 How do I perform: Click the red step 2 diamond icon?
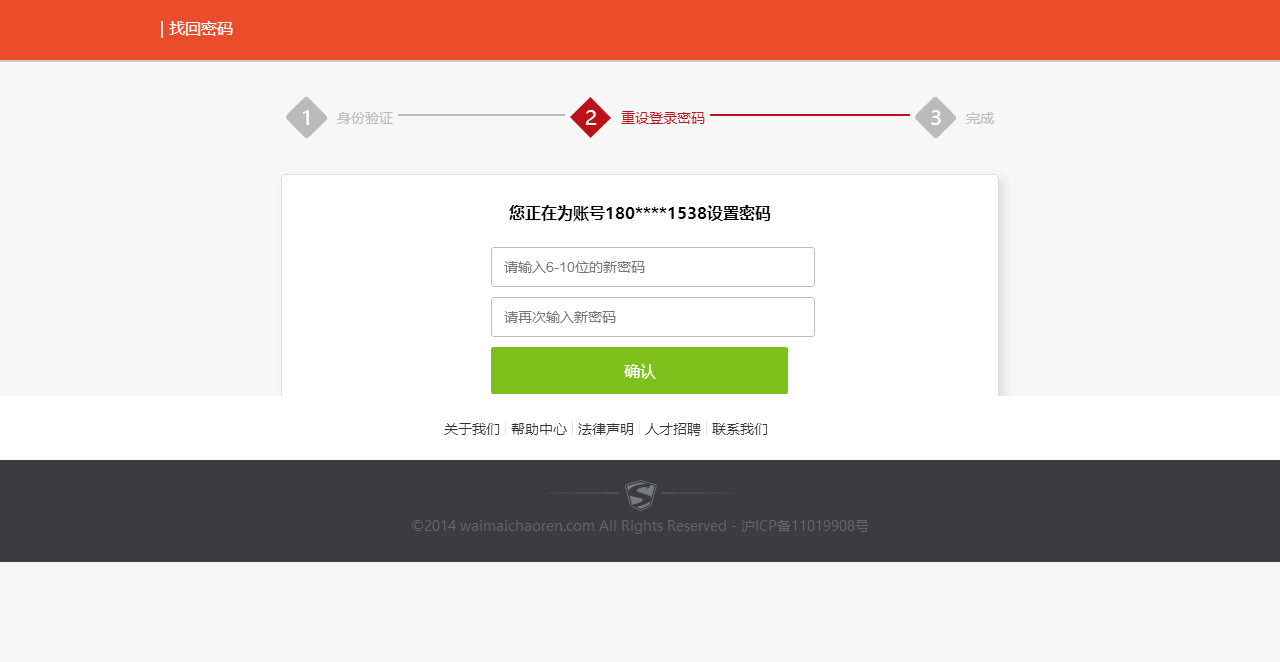591,118
